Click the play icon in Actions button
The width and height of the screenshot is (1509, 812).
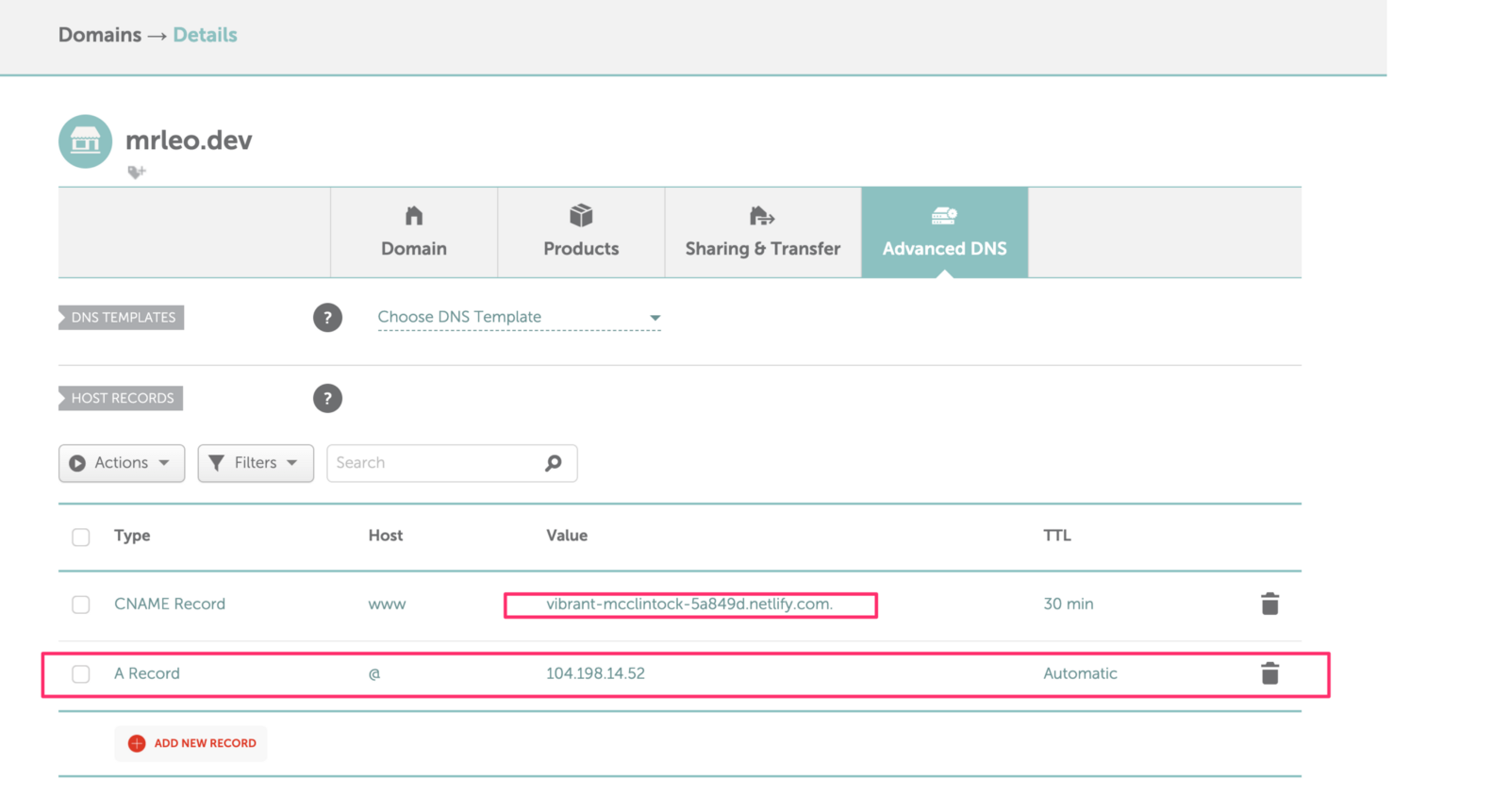coord(77,463)
